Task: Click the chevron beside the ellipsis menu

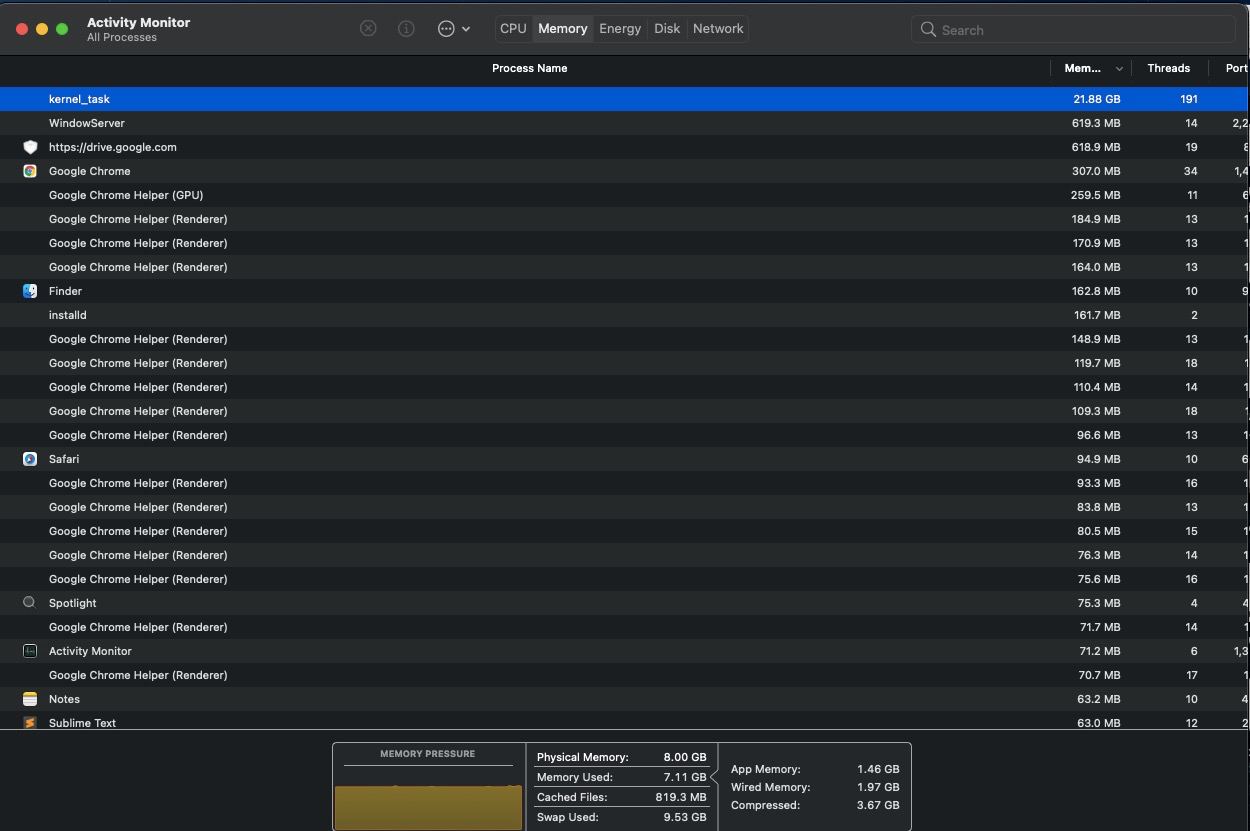Action: [466, 29]
